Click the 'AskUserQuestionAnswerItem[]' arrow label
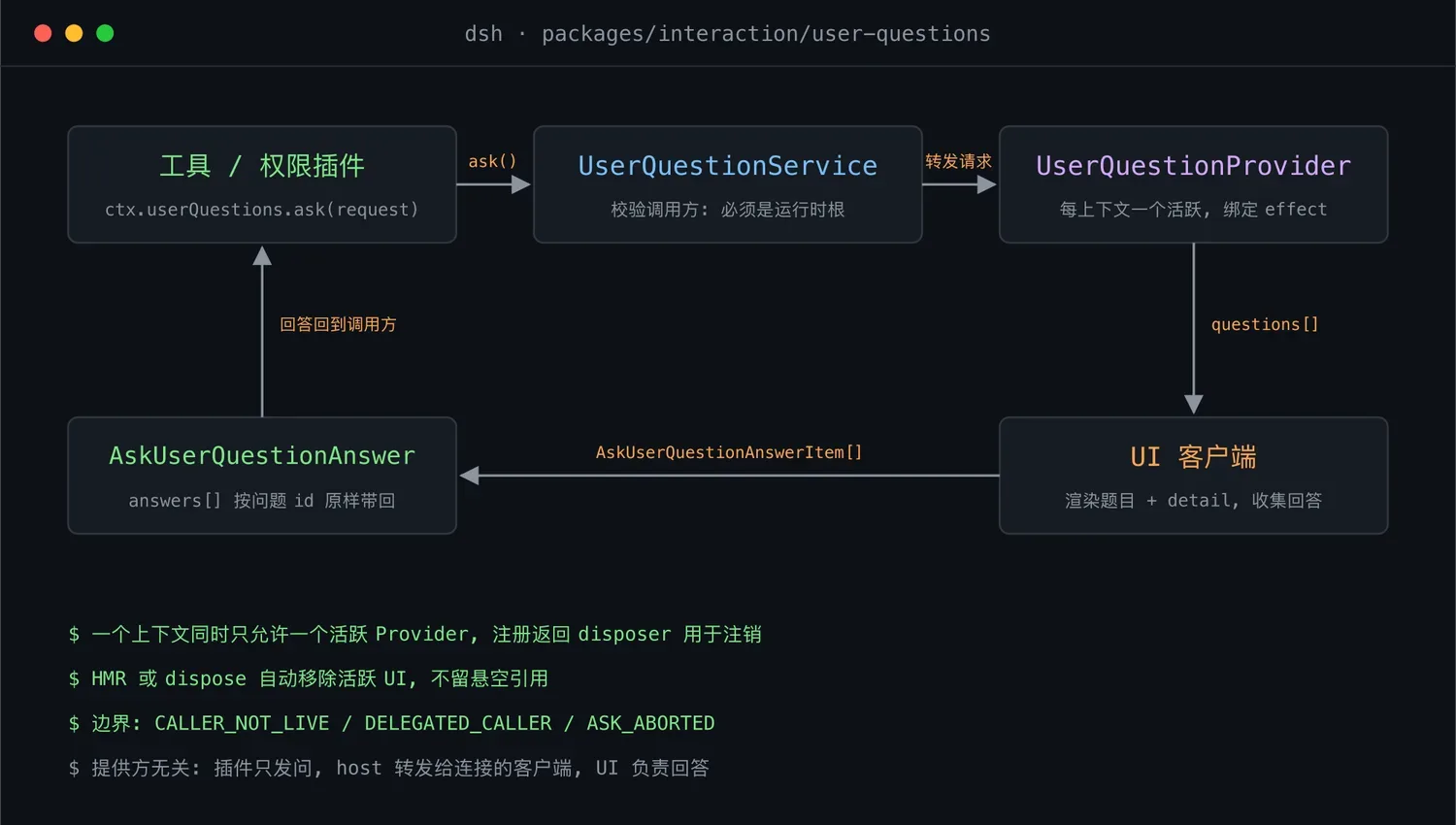 [729, 452]
